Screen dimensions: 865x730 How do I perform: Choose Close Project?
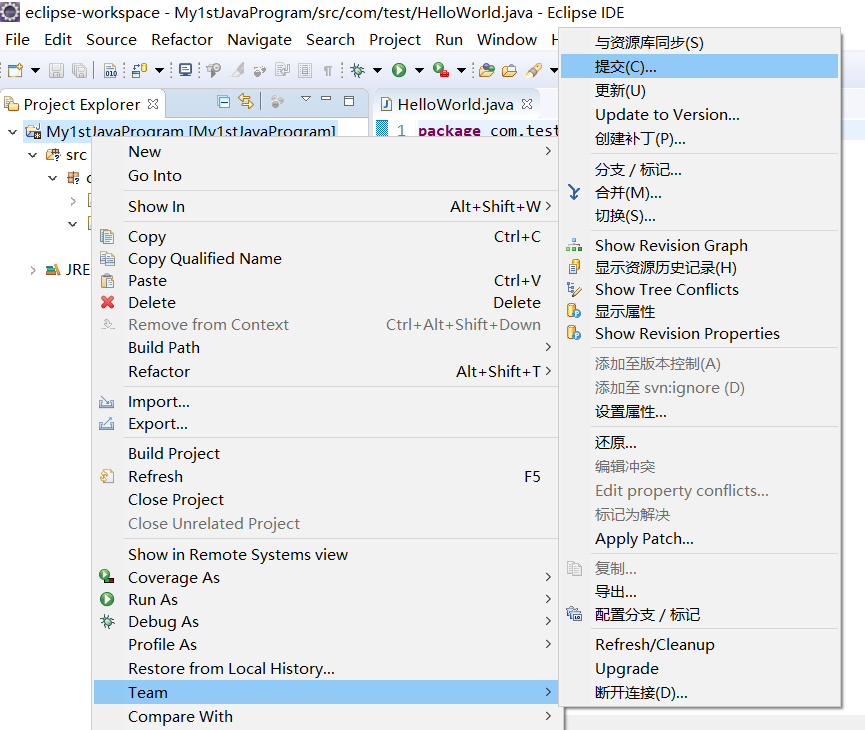click(x=325, y=500)
